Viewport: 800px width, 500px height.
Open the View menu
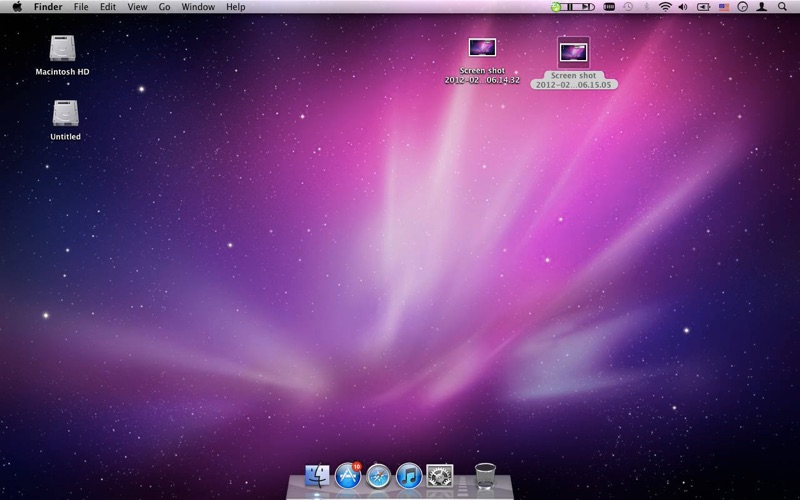click(137, 7)
